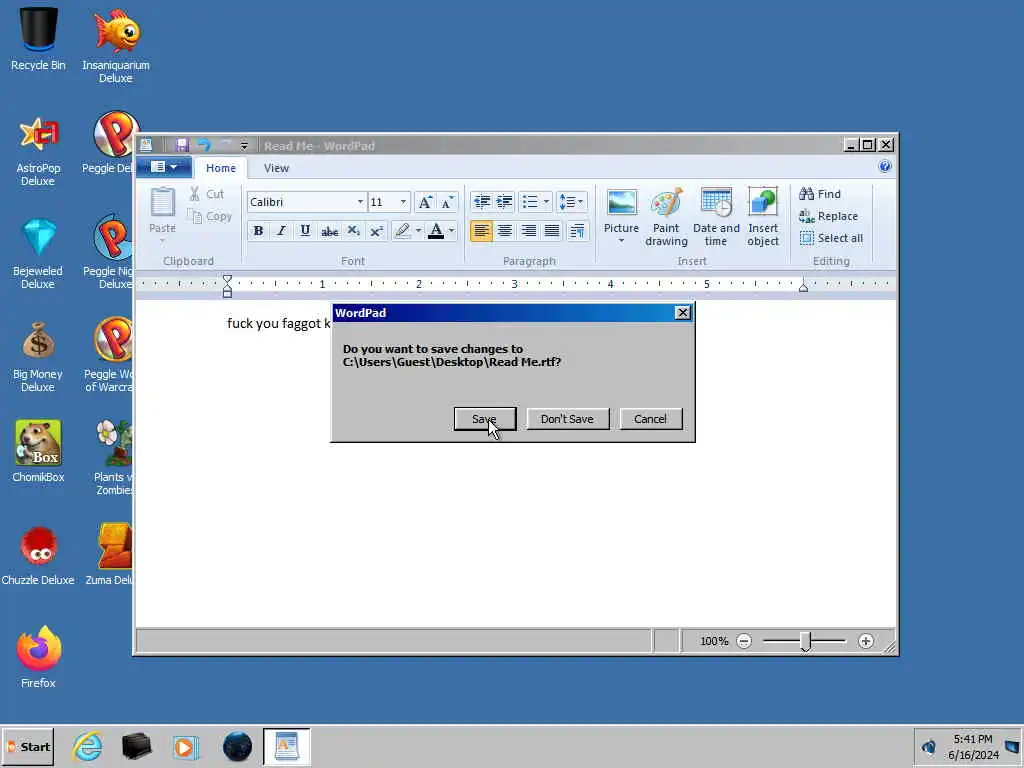This screenshot has height=768, width=1024.
Task: Open the Start menu
Action: coord(28,746)
